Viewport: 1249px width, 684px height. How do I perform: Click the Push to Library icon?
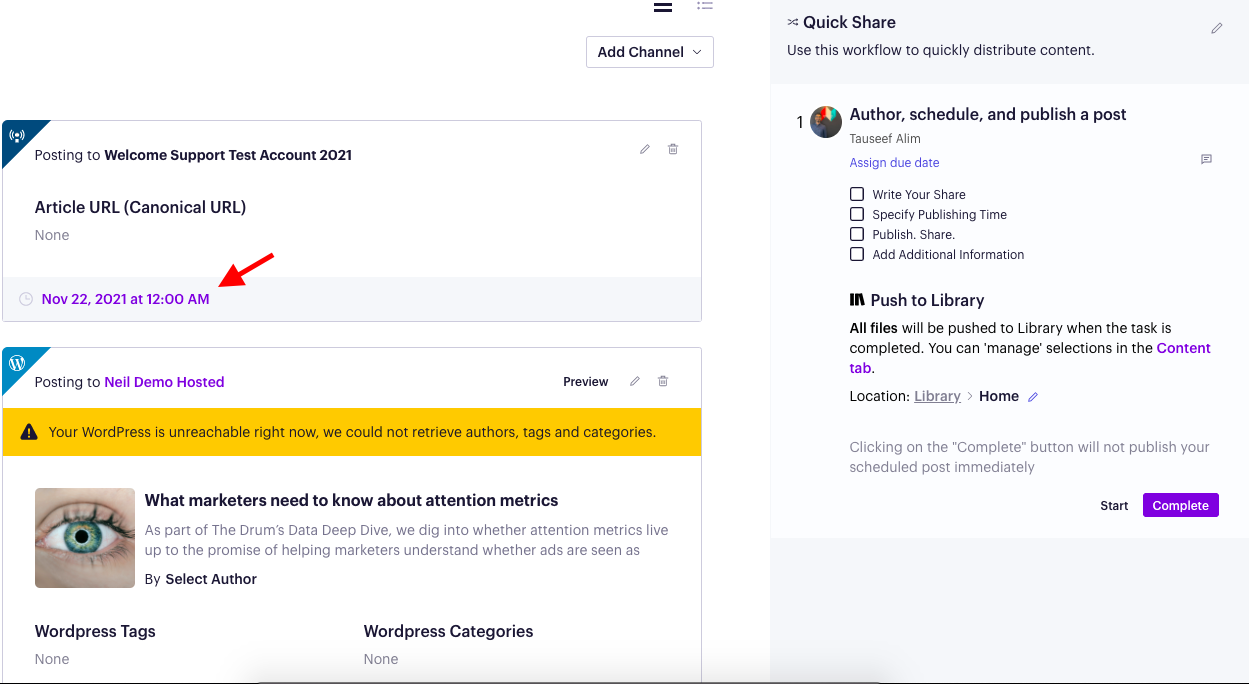[x=855, y=299]
